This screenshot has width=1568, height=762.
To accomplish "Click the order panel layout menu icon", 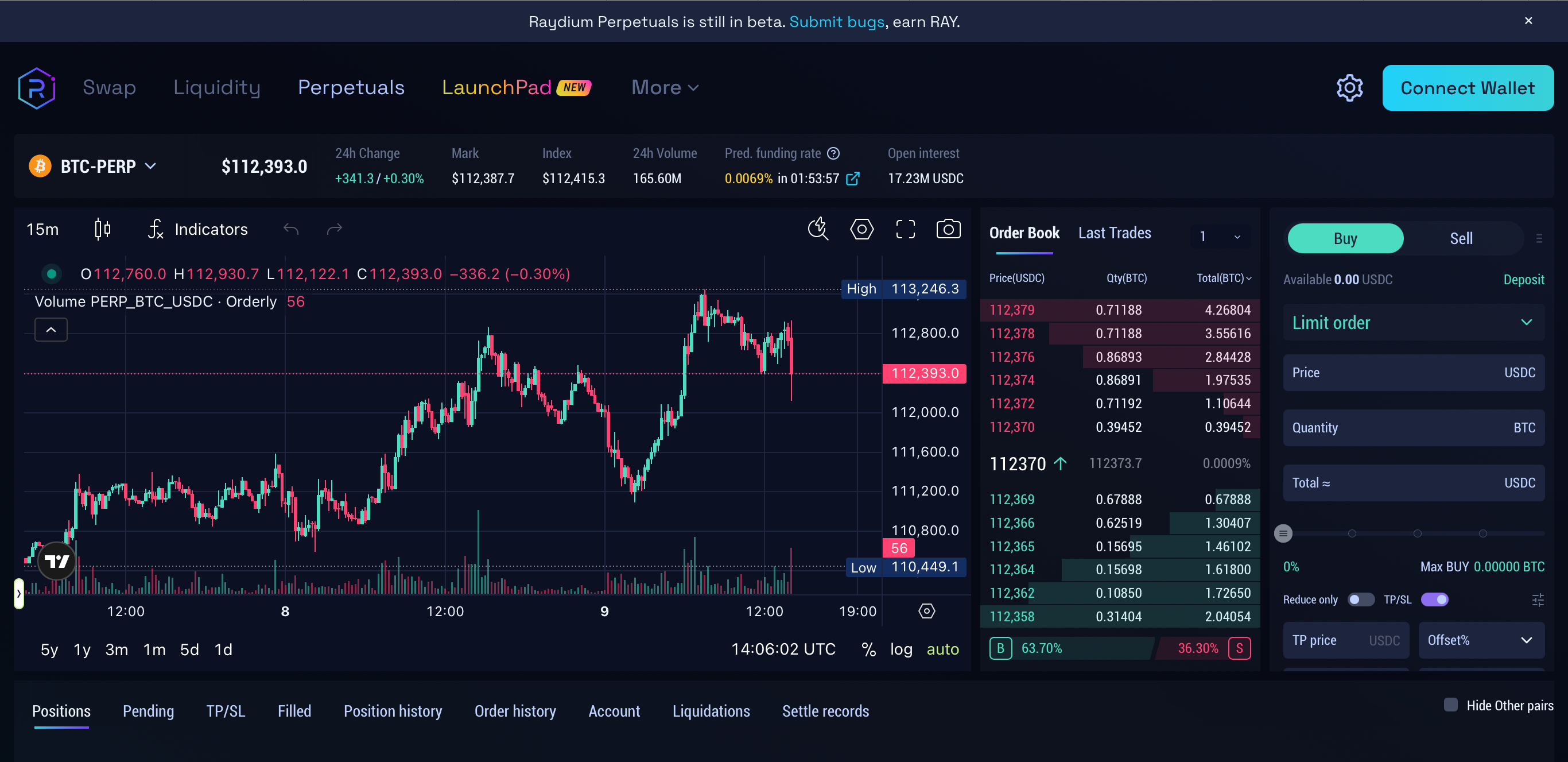I will click(x=1538, y=238).
